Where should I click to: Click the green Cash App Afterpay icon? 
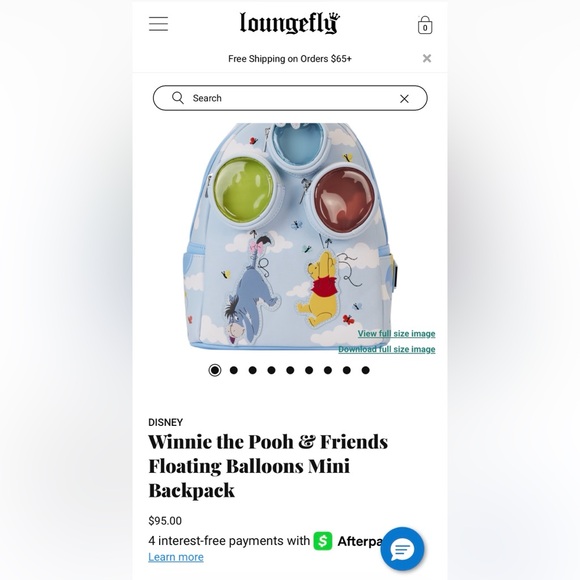[x=323, y=541]
